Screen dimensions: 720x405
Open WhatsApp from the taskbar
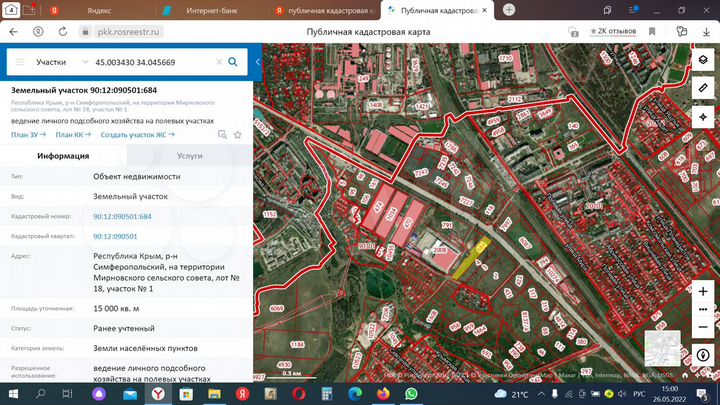tap(410, 395)
